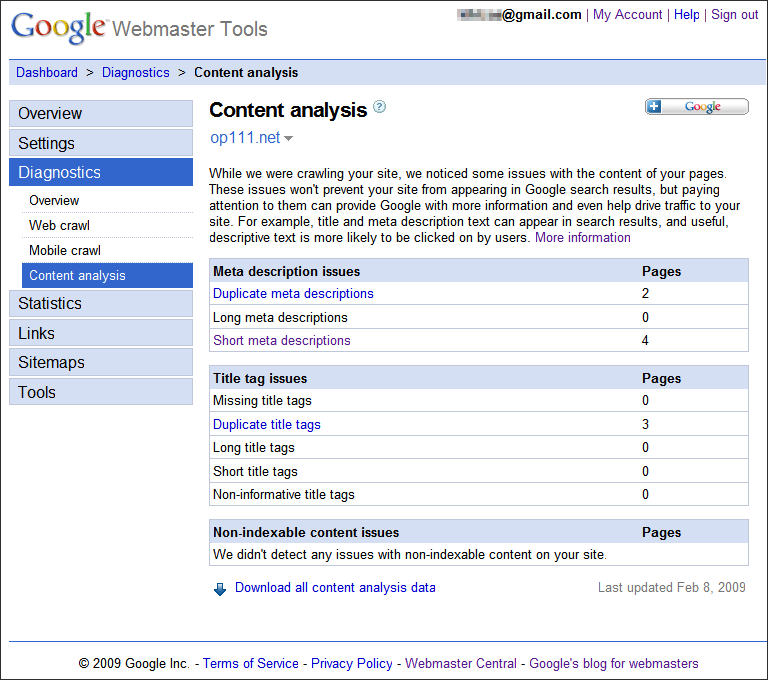
Task: Click the Short title tags row text
Action: pos(255,471)
